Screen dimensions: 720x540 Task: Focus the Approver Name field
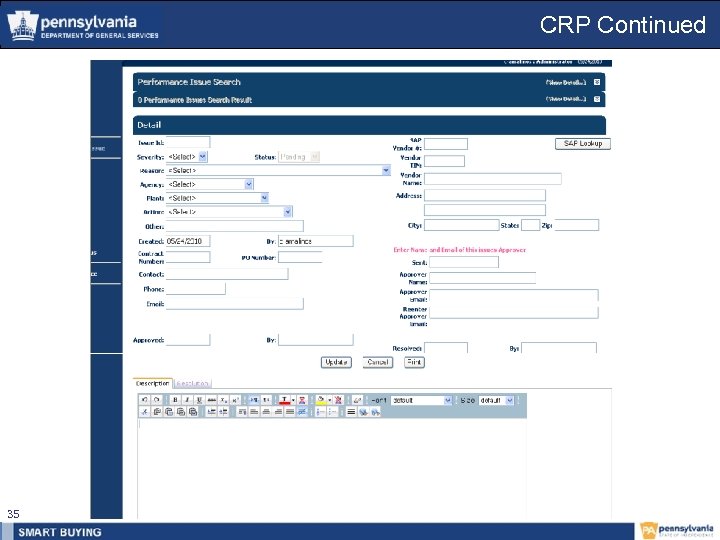(483, 278)
